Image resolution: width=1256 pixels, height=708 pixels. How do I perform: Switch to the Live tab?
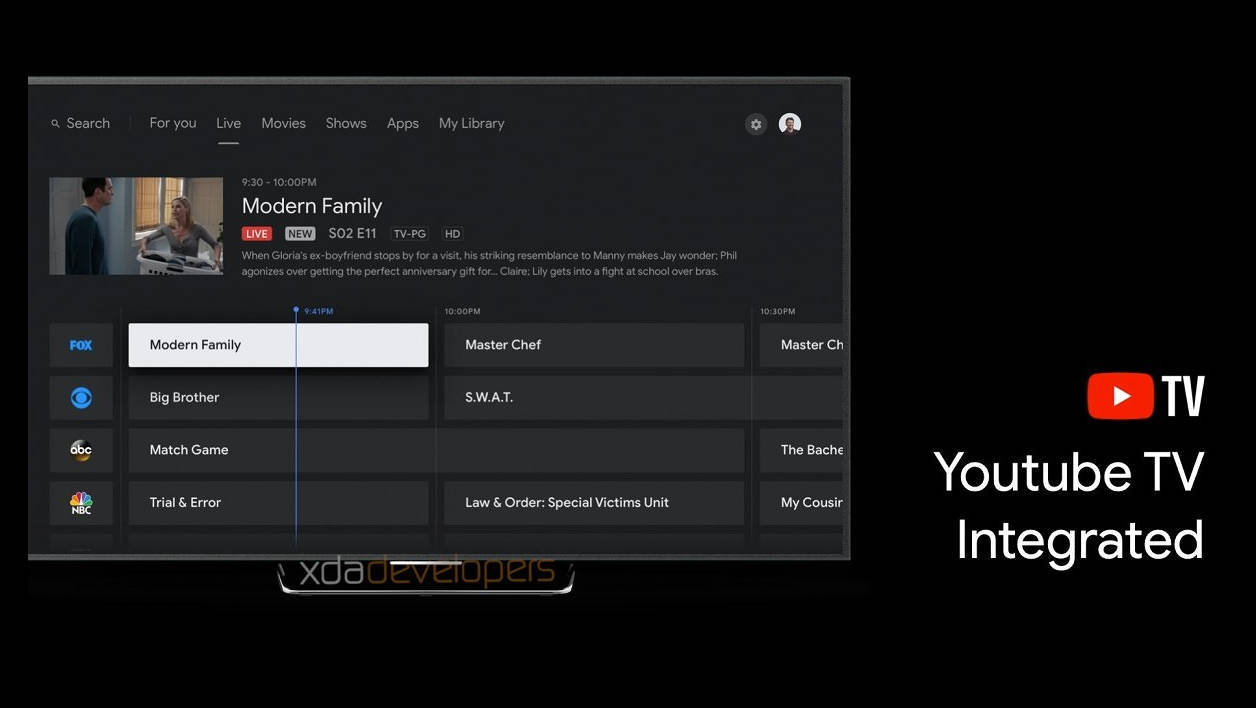point(229,123)
